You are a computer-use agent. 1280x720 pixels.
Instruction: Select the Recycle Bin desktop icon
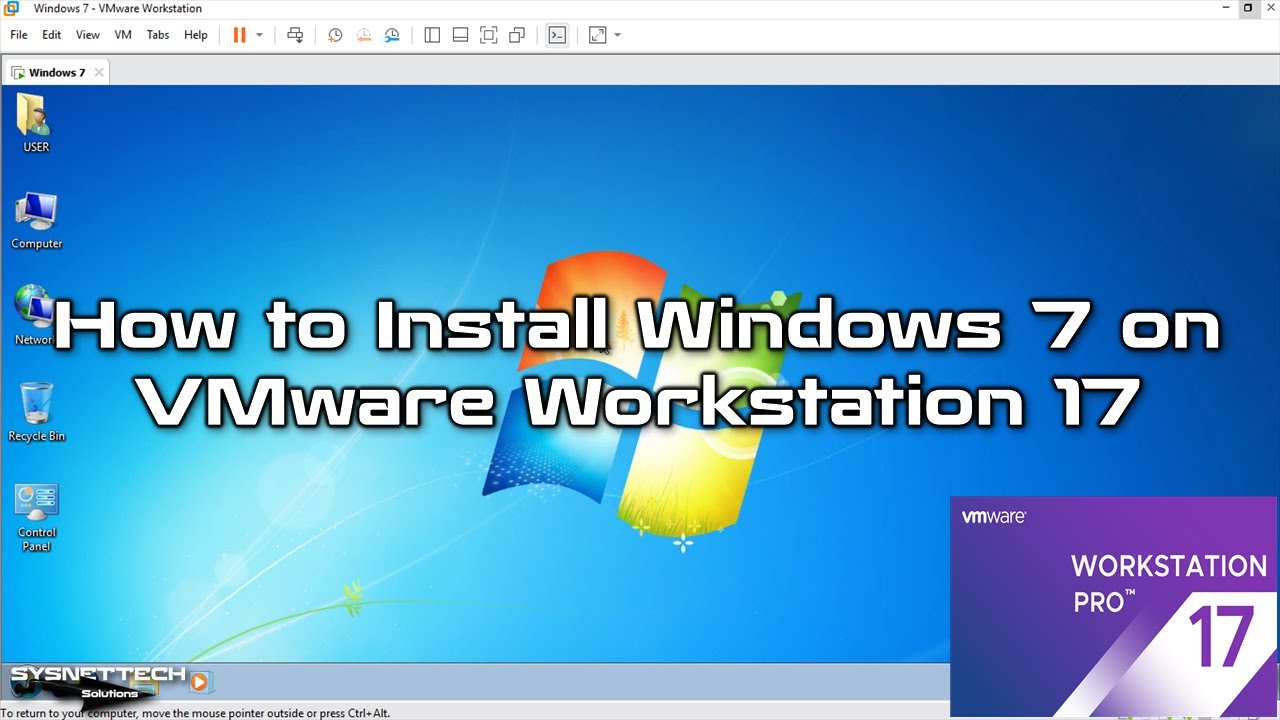[x=37, y=412]
